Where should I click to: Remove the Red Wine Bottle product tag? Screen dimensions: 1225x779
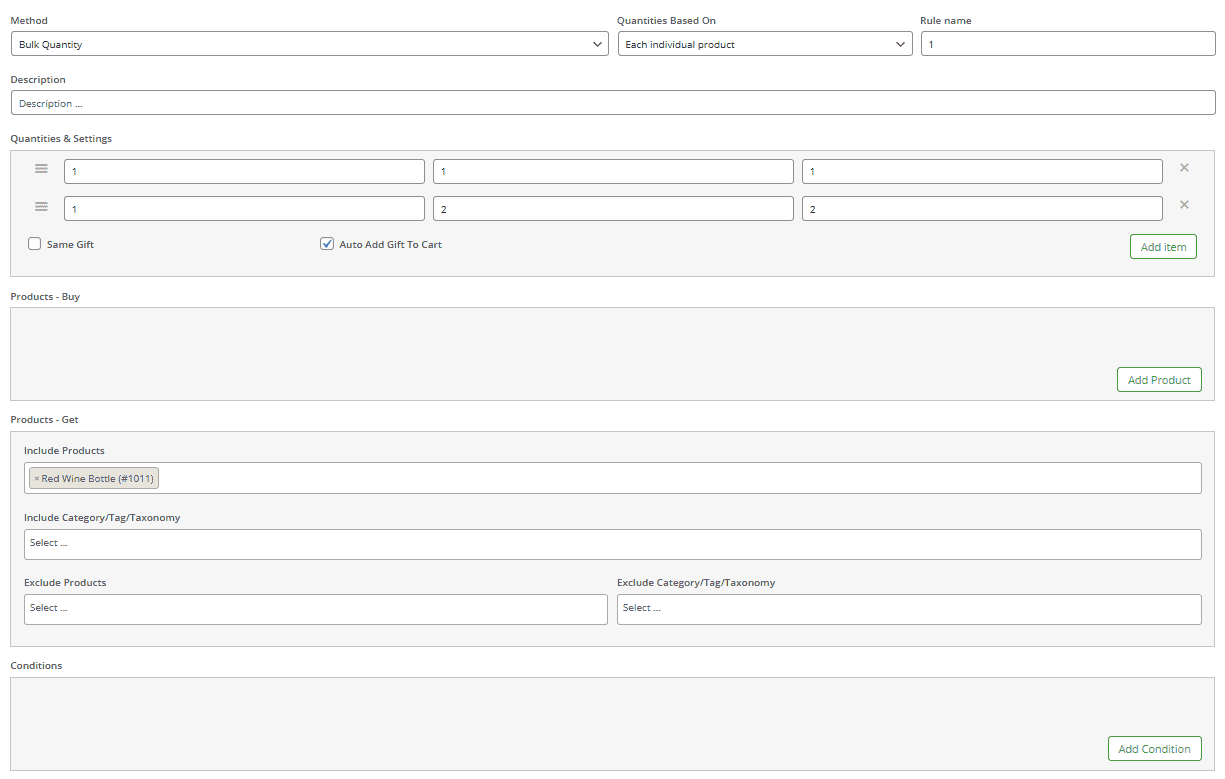tap(36, 477)
